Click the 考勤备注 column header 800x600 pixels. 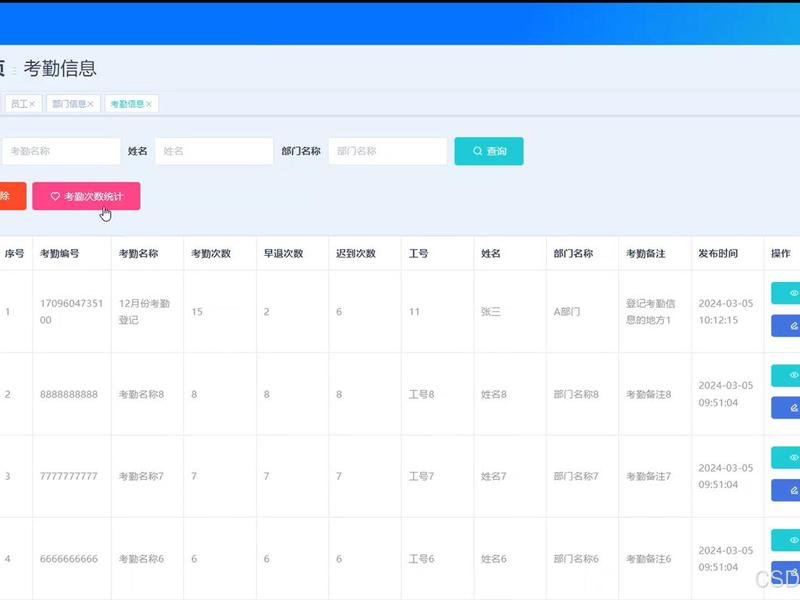pos(646,254)
